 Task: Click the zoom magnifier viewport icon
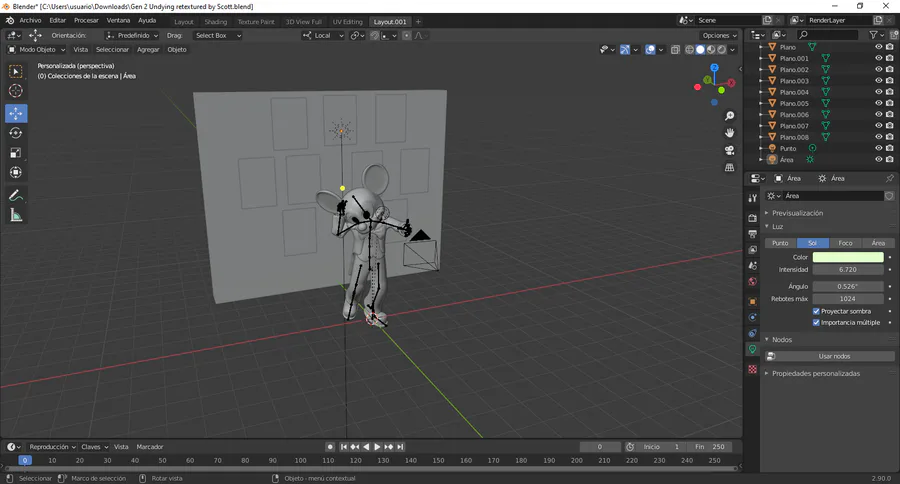[x=730, y=117]
